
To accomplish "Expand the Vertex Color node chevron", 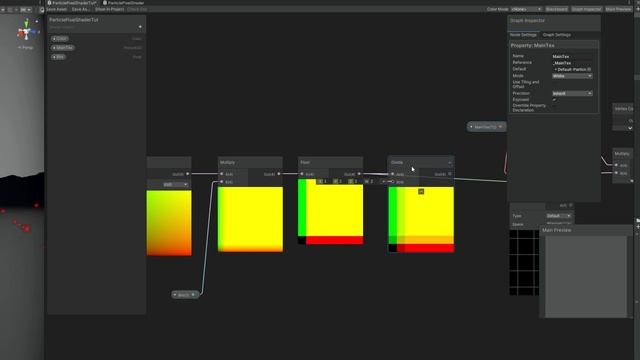I will 630,128.
